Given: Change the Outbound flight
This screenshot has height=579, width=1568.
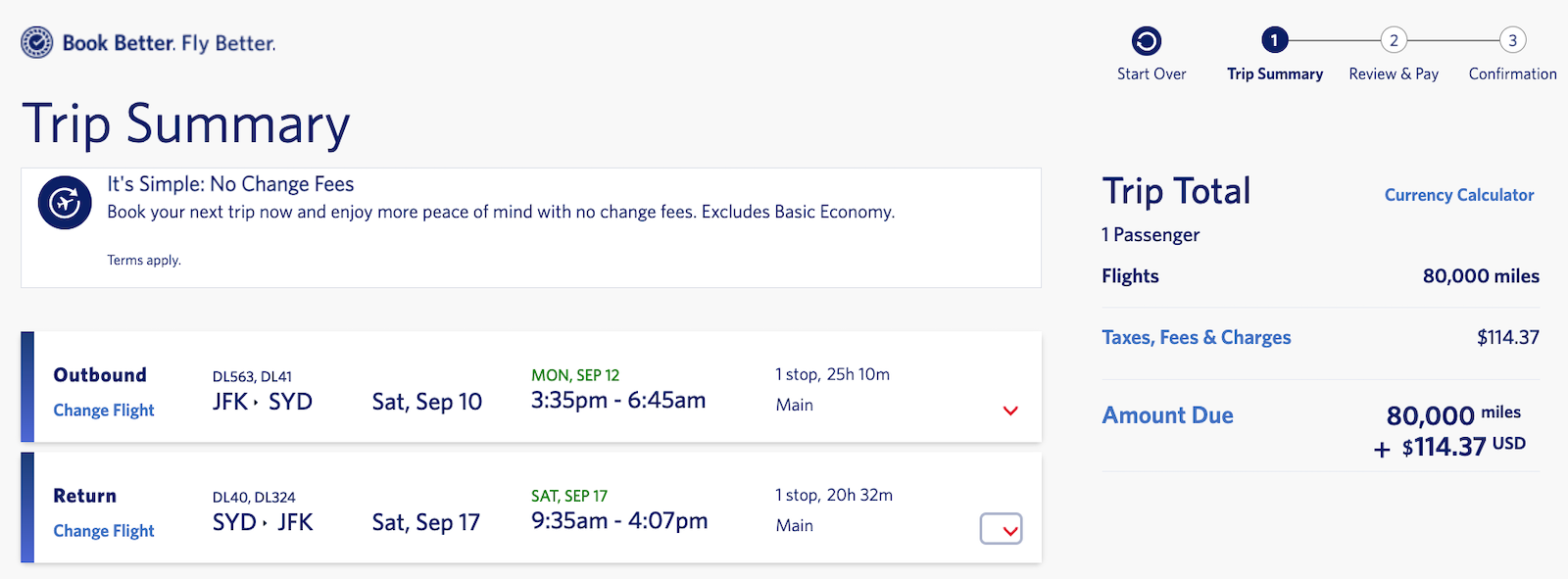Looking at the screenshot, I should pos(103,410).
